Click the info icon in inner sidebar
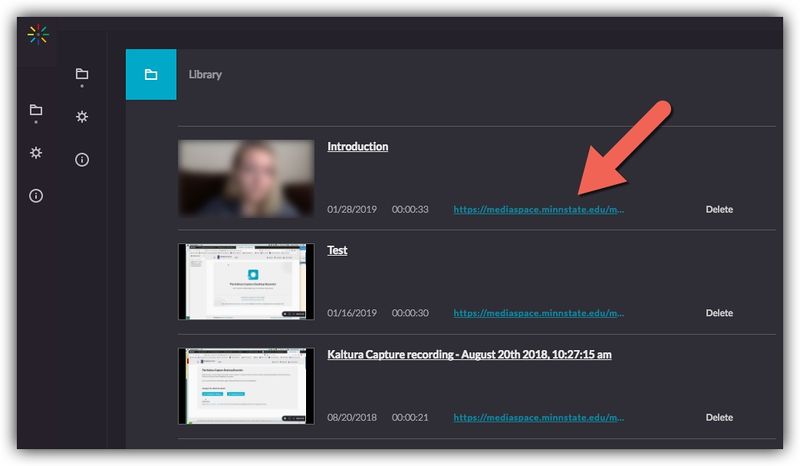Screen dimensions: 800x466 pyautogui.click(x=82, y=160)
